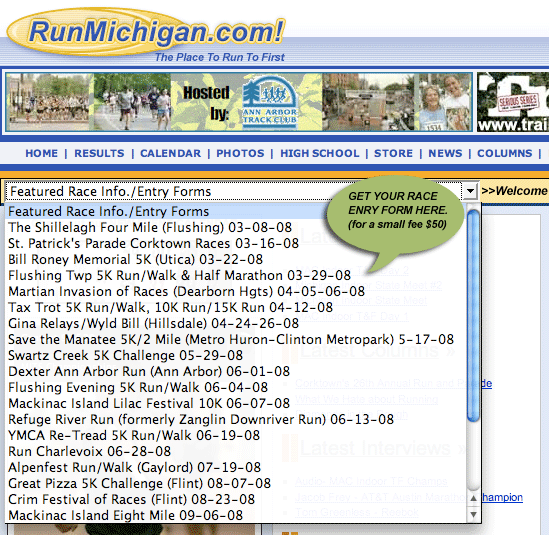Open the STORE nav link
This screenshot has width=549, height=535.
(x=393, y=153)
